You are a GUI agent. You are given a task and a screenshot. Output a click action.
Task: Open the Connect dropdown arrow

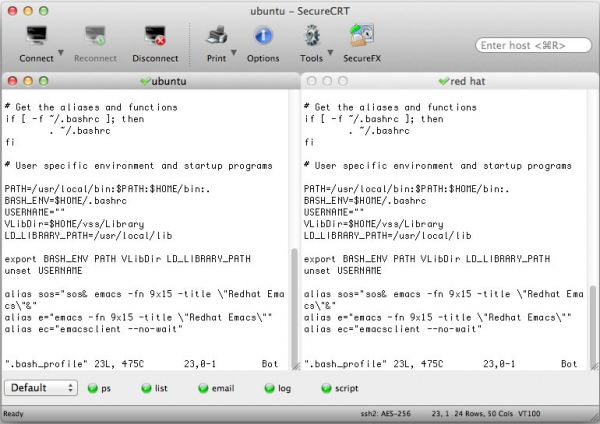pyautogui.click(x=60, y=52)
